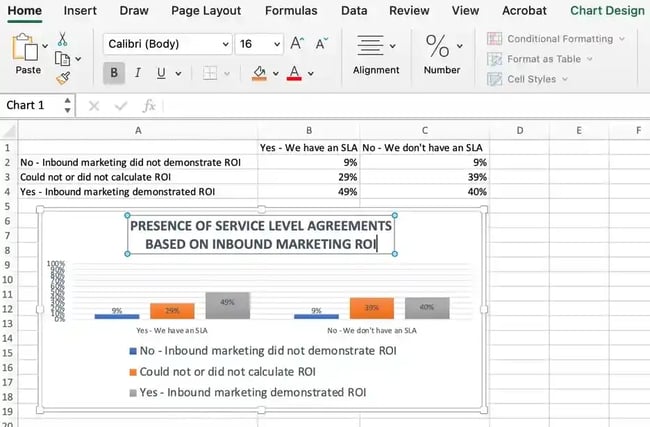
Task: Cancel formula entry with the X icon
Action: [x=94, y=107]
